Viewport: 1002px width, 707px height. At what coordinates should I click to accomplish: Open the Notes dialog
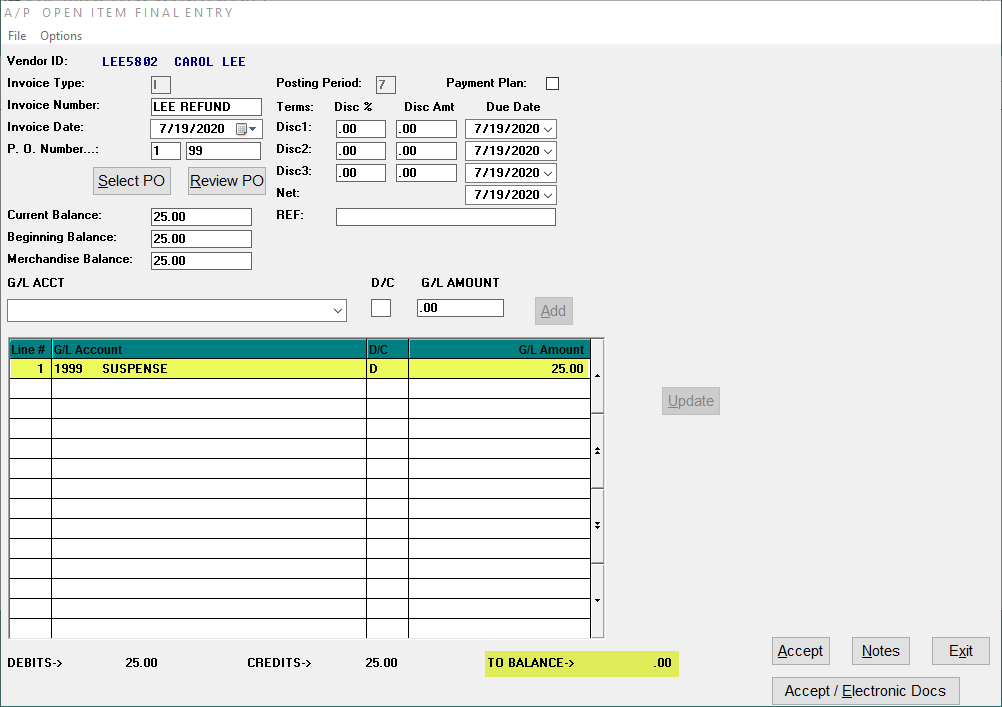click(880, 651)
